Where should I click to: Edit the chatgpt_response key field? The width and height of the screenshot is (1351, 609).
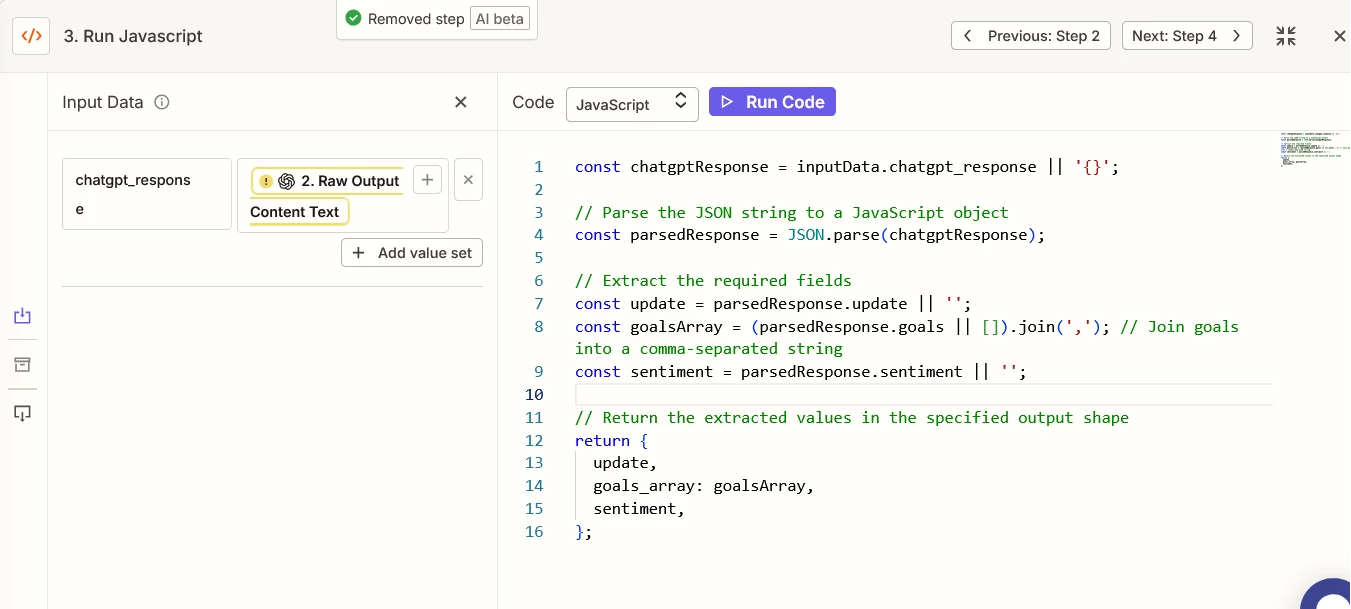147,194
